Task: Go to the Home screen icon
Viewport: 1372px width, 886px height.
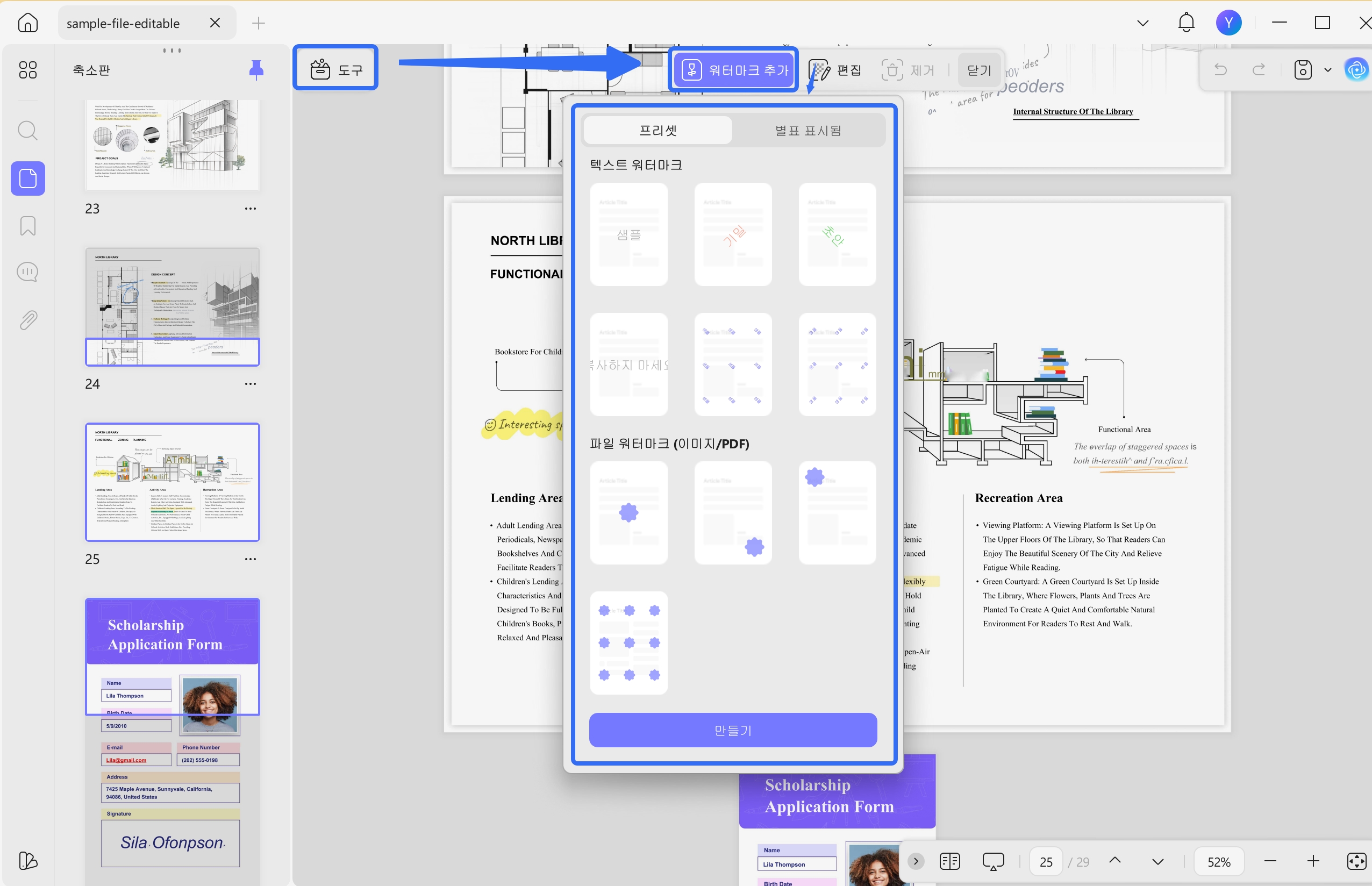Action: tap(27, 23)
